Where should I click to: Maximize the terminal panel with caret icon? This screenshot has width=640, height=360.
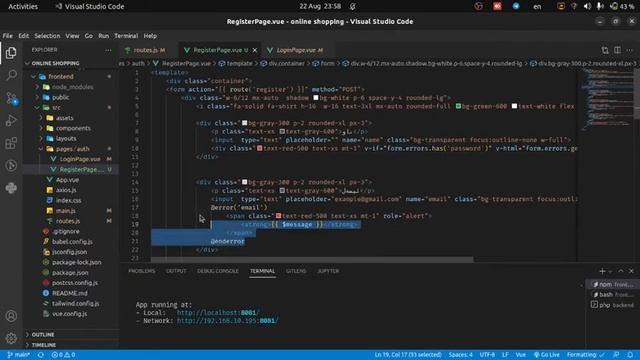click(x=621, y=271)
